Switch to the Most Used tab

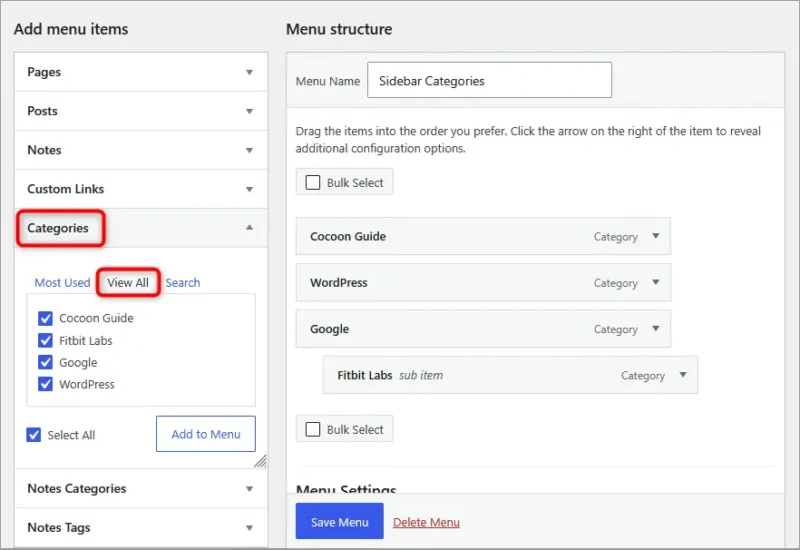coord(62,283)
